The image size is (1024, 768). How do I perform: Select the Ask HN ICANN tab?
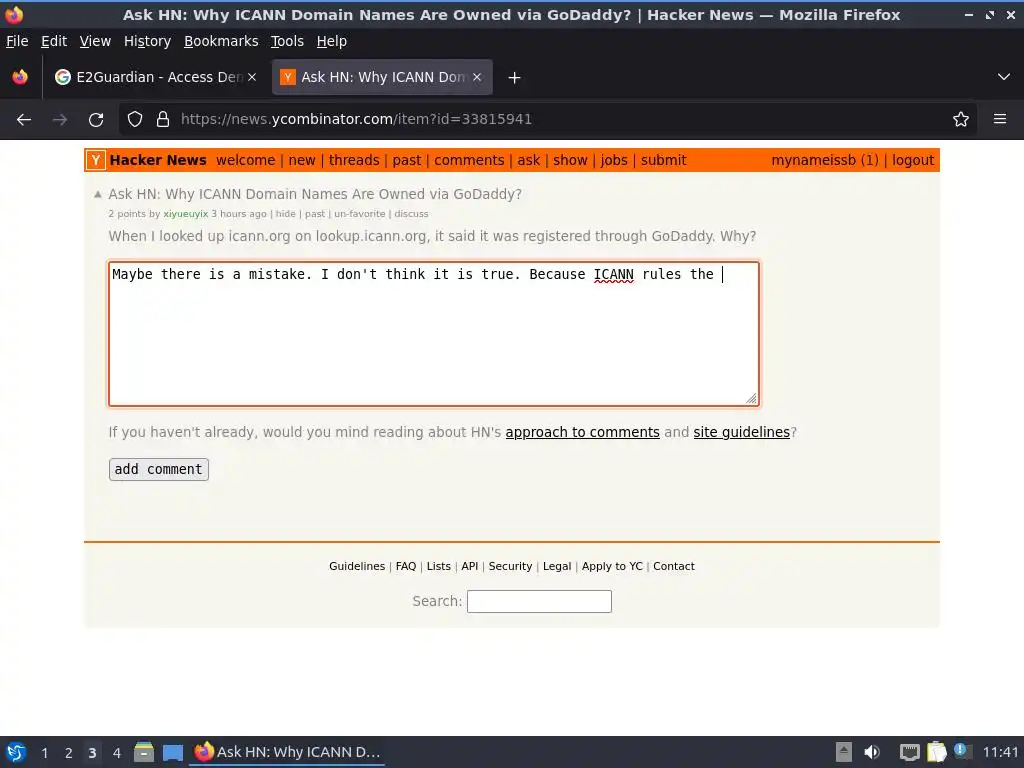383,77
